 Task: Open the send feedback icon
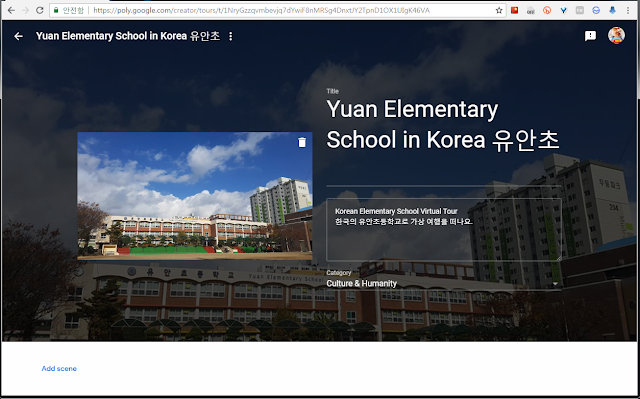(x=590, y=36)
